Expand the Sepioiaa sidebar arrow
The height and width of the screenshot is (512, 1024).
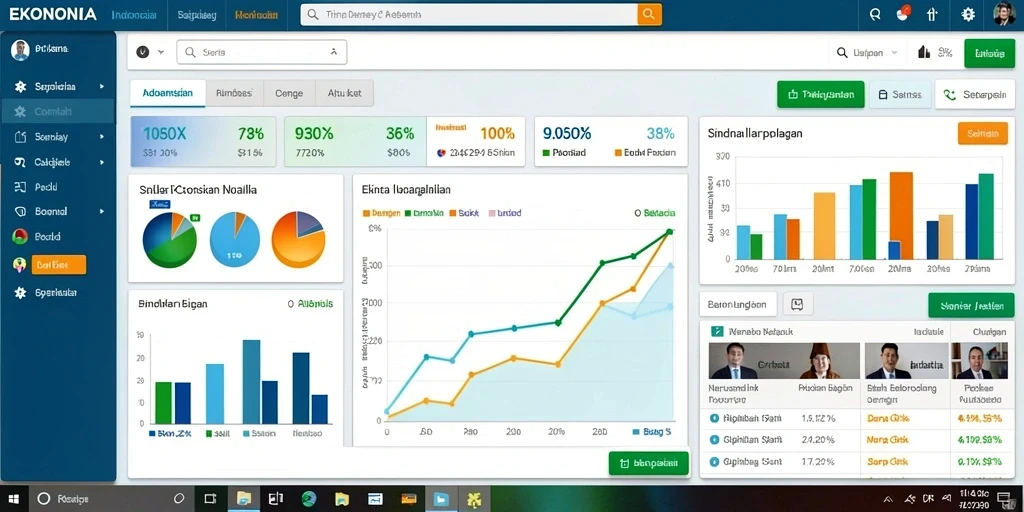pos(102,86)
